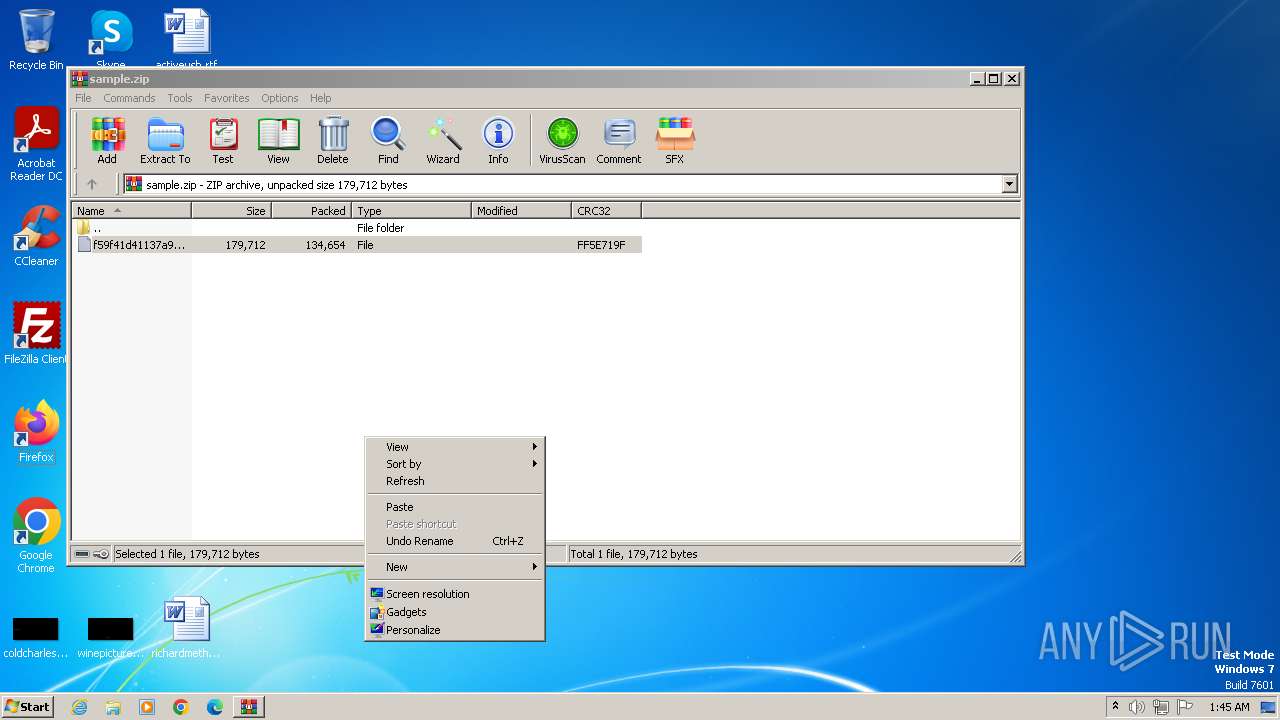1280x720 pixels.
Task: Open Google Chrome desktop shortcut
Action: [x=36, y=536]
